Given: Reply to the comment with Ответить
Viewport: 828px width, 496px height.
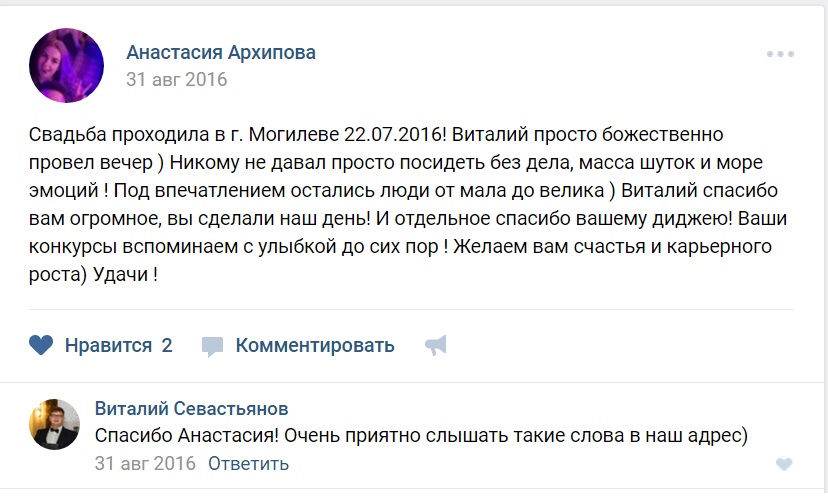Looking at the screenshot, I should (248, 464).
